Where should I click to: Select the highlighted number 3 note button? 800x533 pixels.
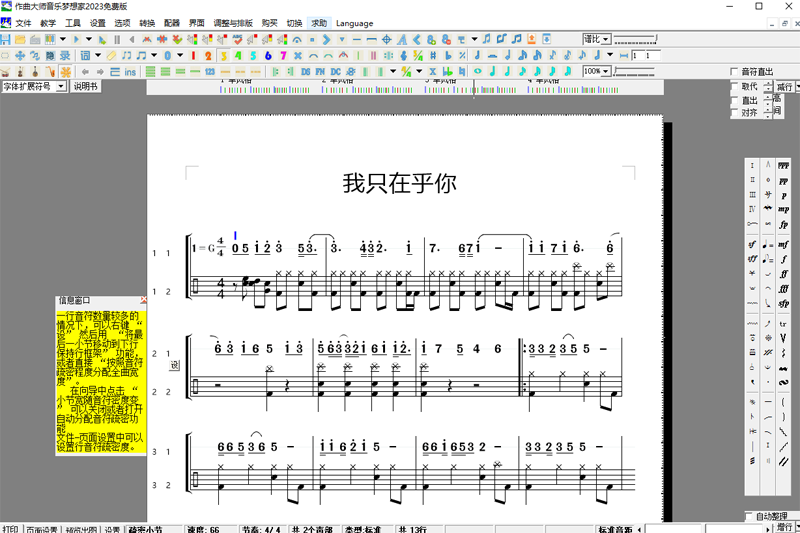click(223, 55)
